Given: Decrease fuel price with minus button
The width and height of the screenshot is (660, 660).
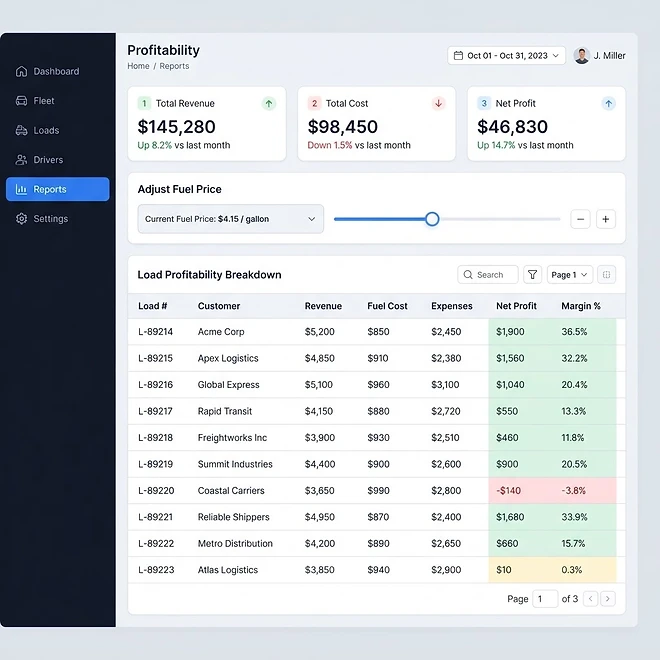Looking at the screenshot, I should pyautogui.click(x=580, y=219).
